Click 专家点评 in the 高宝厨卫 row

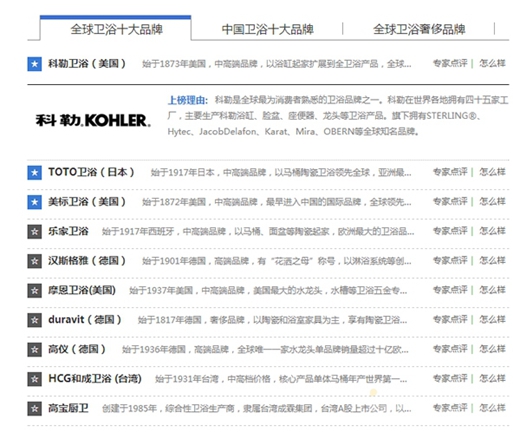tap(450, 408)
